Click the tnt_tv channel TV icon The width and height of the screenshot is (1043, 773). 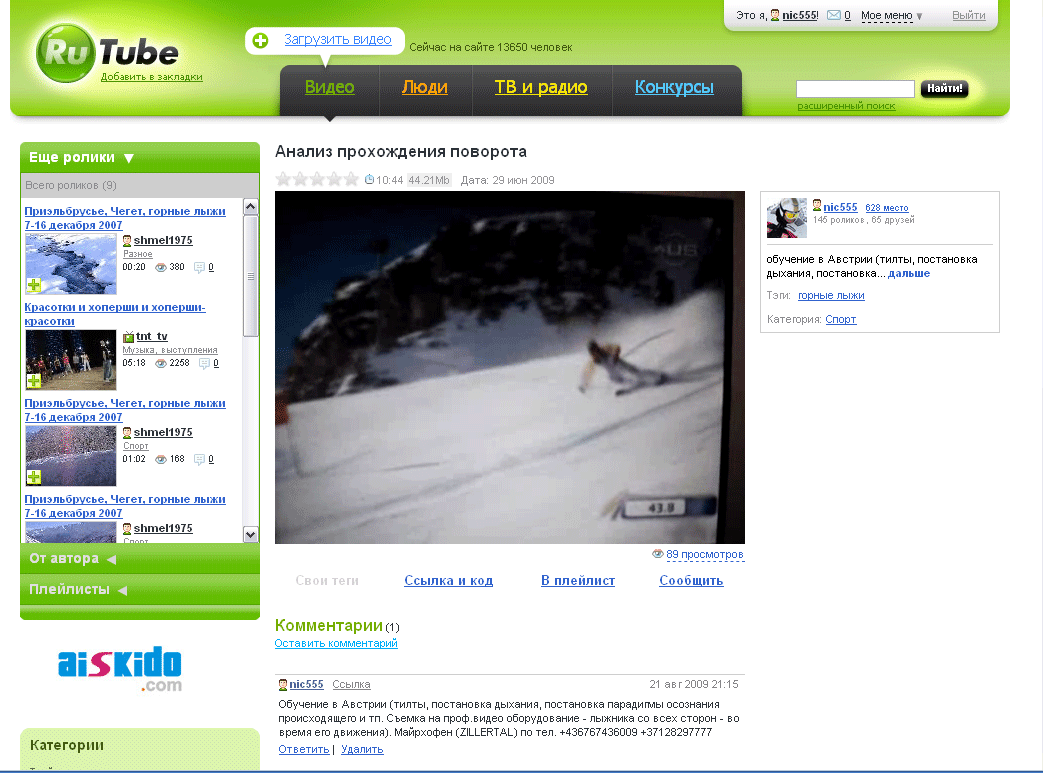coord(128,337)
